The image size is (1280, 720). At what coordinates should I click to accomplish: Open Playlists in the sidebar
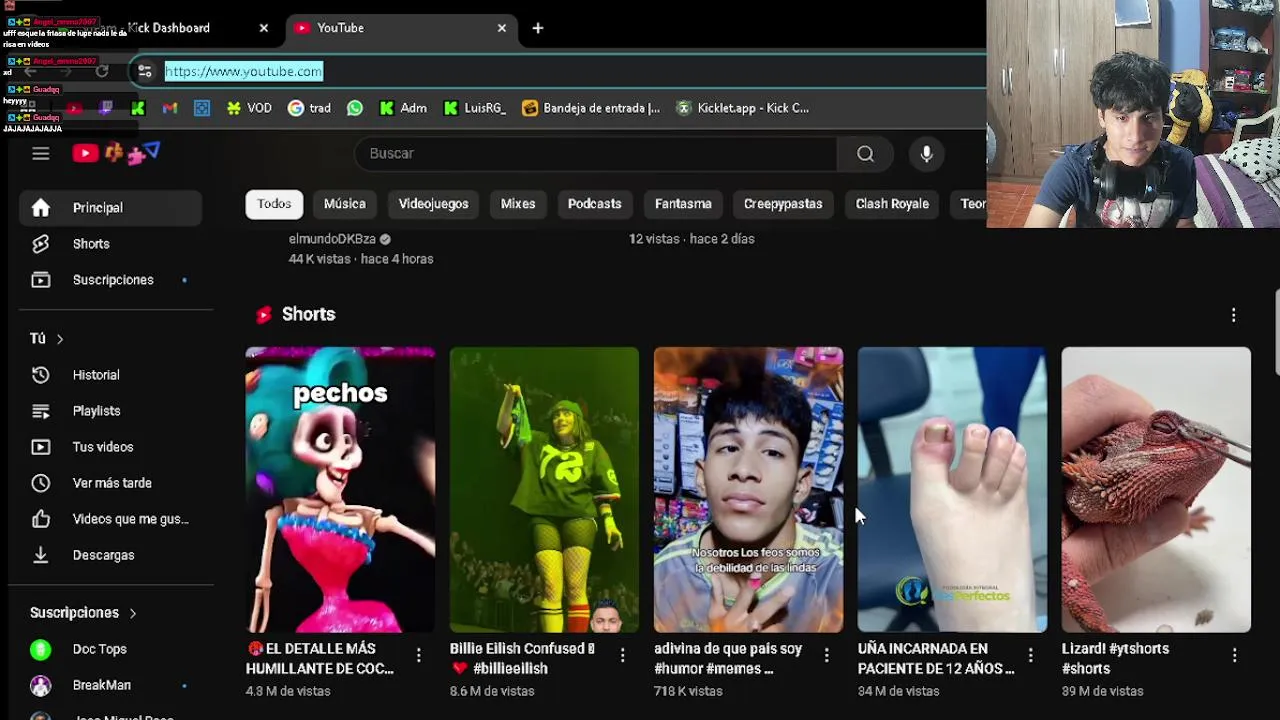coord(110,411)
